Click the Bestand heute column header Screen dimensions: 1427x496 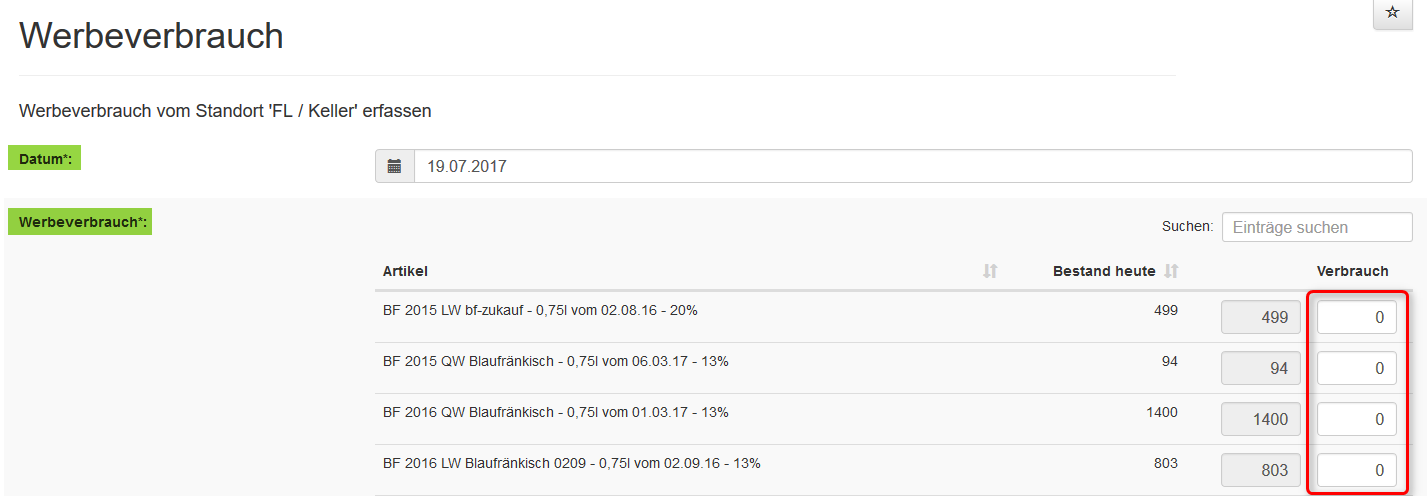click(1103, 271)
